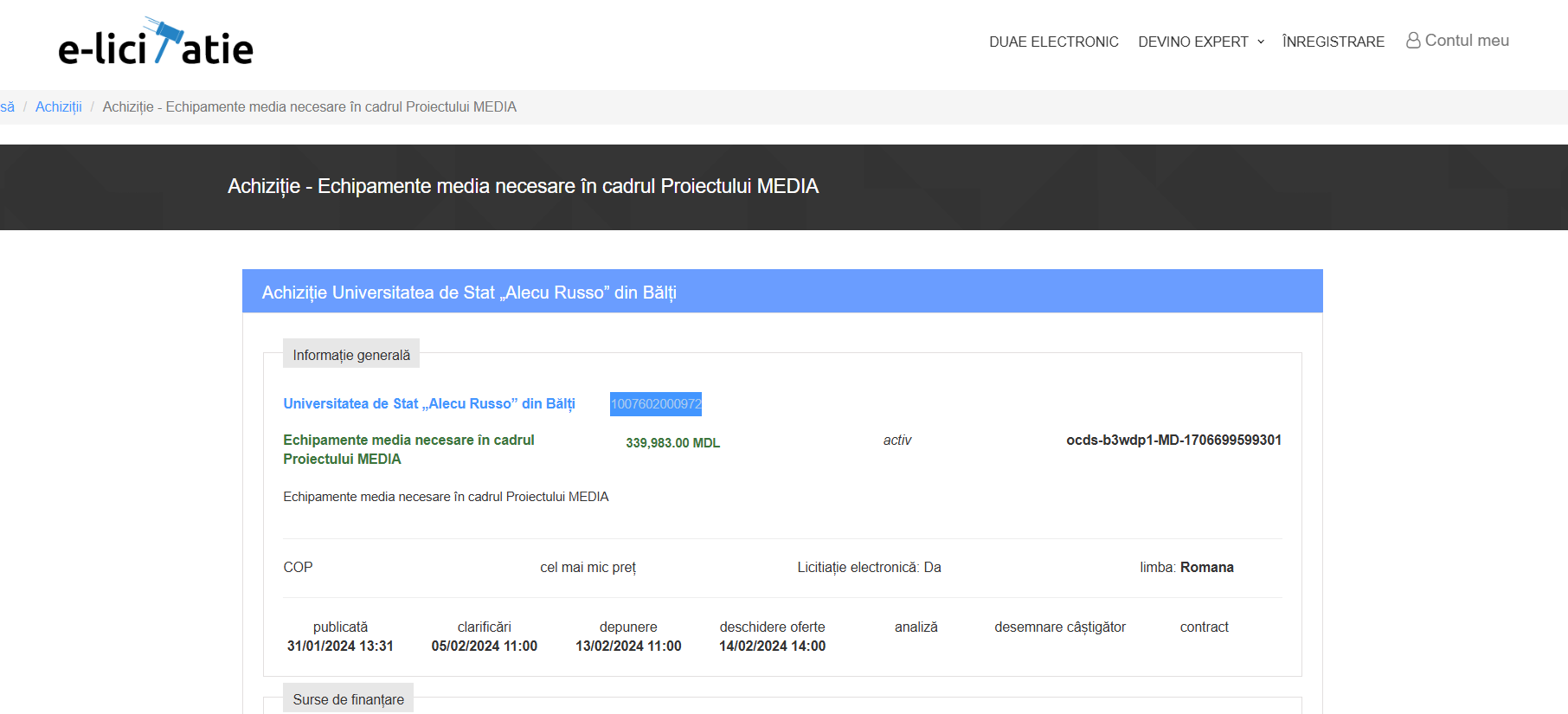The width and height of the screenshot is (1568, 714).
Task: Click the e-licitatie gavel logo
Action: [x=156, y=42]
